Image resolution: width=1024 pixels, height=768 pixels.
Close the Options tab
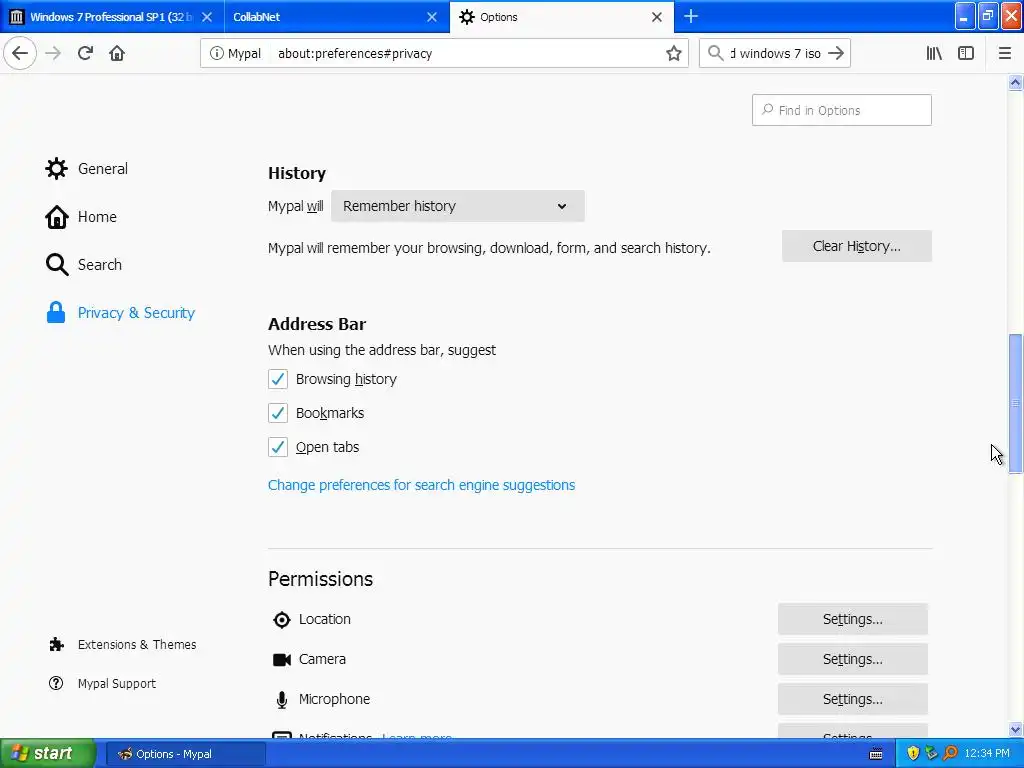[657, 17]
